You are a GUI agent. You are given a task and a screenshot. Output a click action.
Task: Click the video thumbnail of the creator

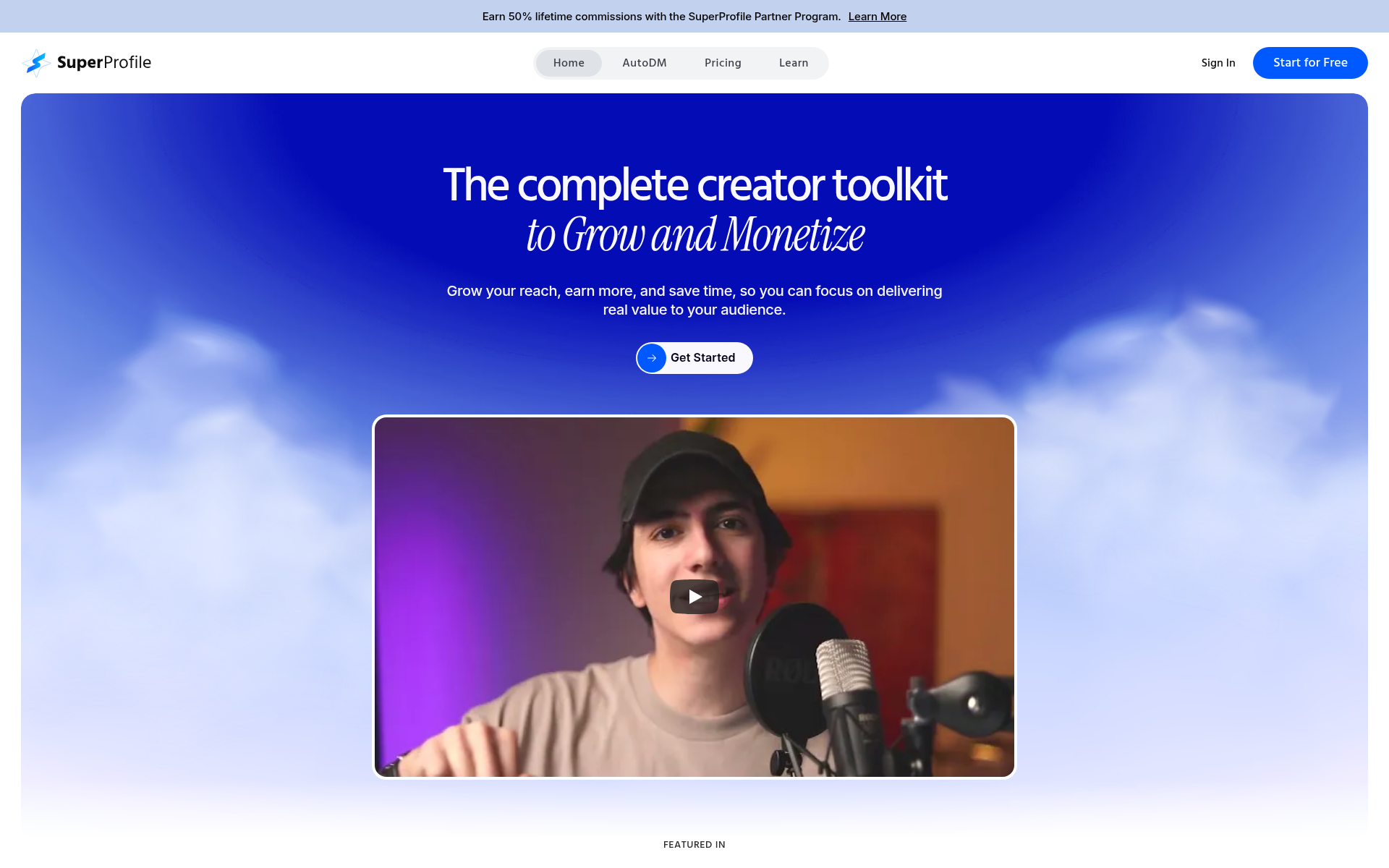694,597
